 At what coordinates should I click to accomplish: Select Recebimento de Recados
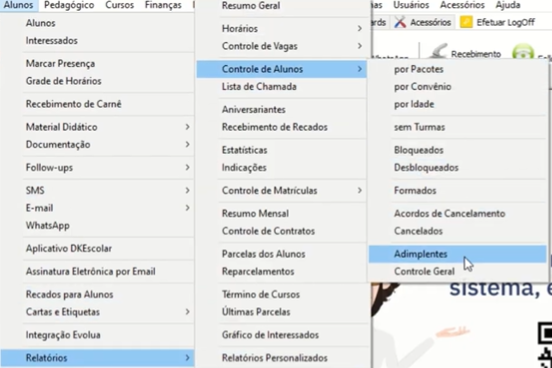click(x=275, y=127)
